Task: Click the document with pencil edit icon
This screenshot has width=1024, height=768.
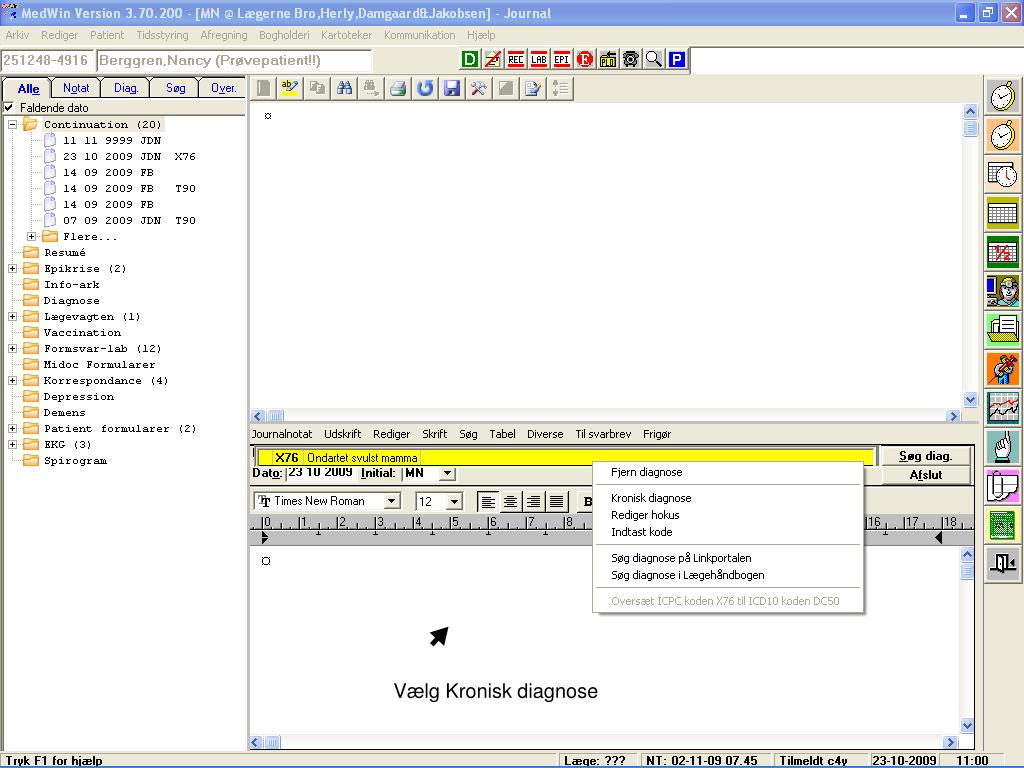Action: point(533,88)
